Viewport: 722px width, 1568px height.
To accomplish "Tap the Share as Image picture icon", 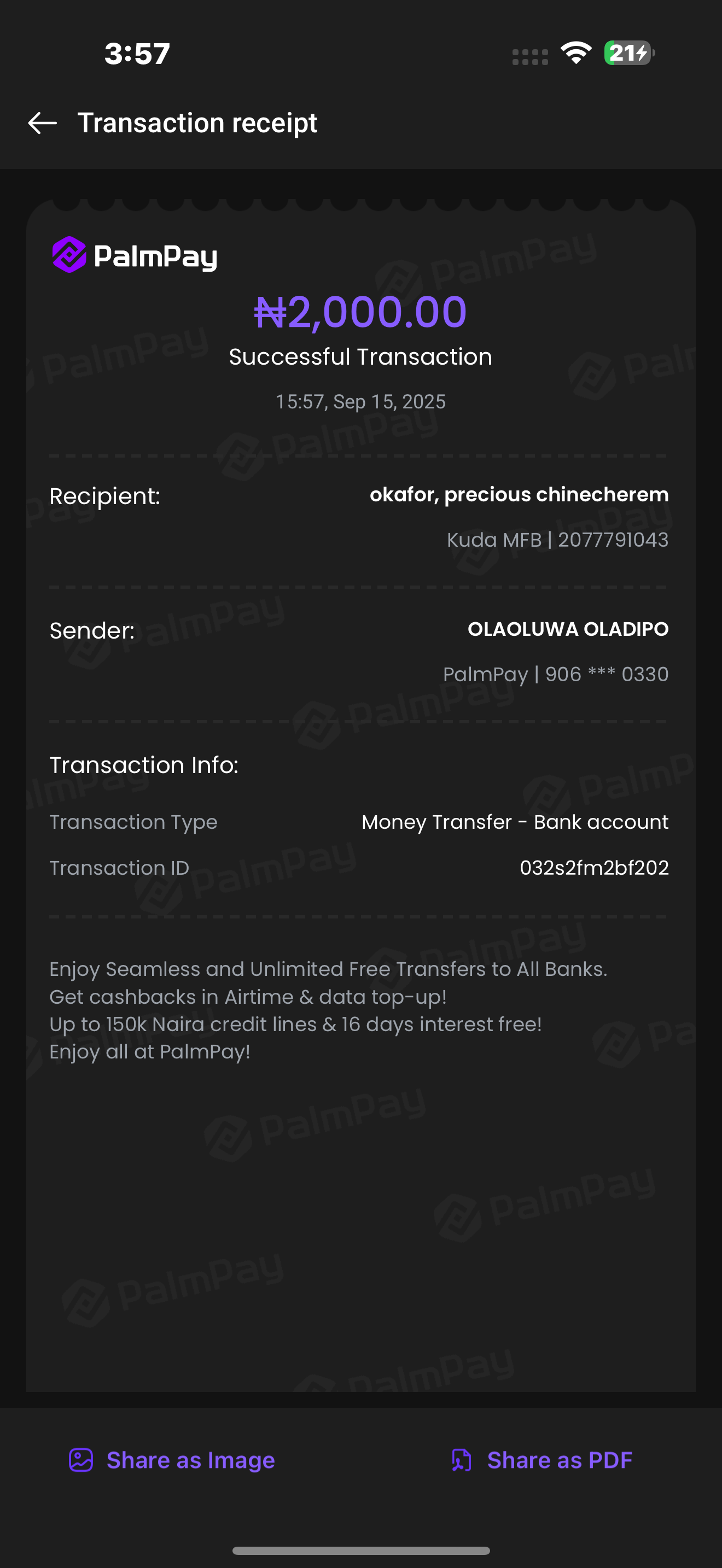I will point(81,1460).
